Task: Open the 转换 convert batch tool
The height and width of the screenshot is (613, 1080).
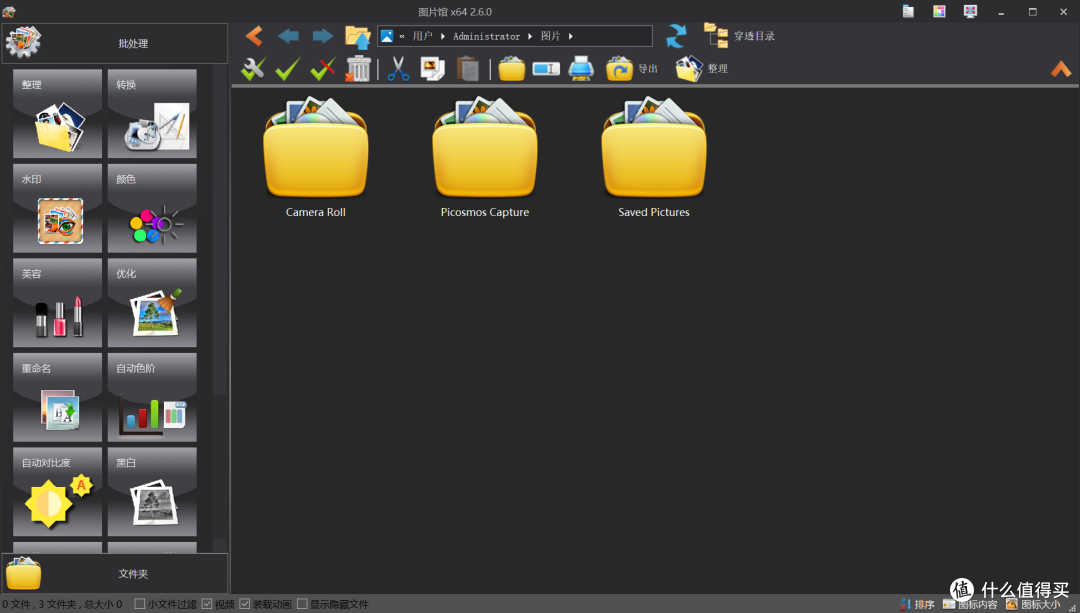Action: pyautogui.click(x=152, y=114)
